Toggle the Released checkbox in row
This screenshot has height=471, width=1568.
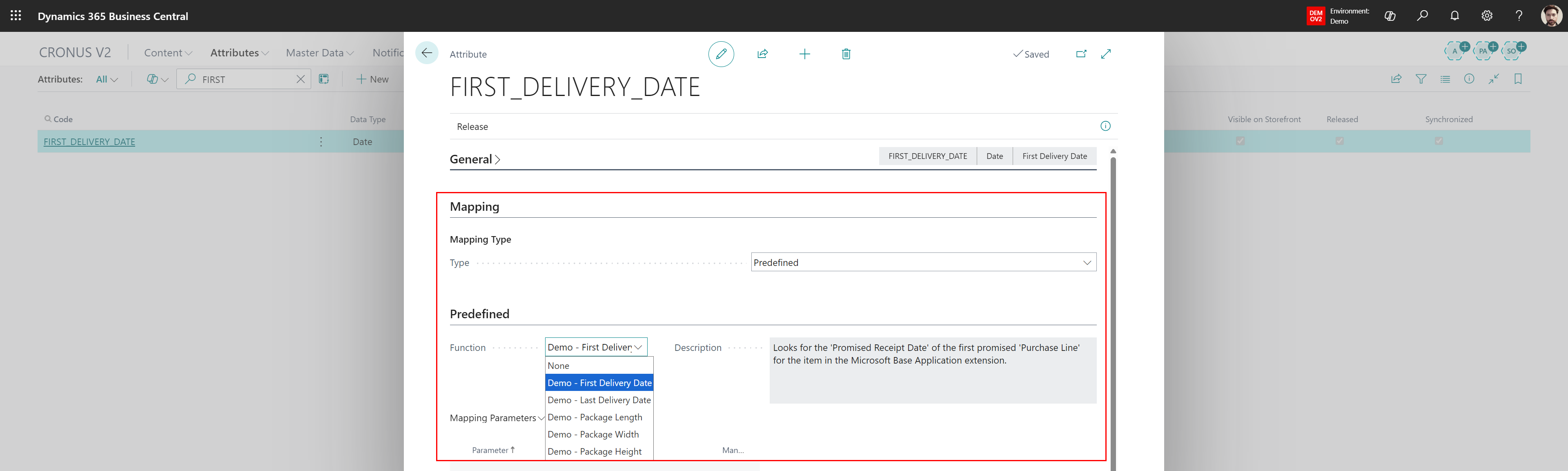[1339, 141]
